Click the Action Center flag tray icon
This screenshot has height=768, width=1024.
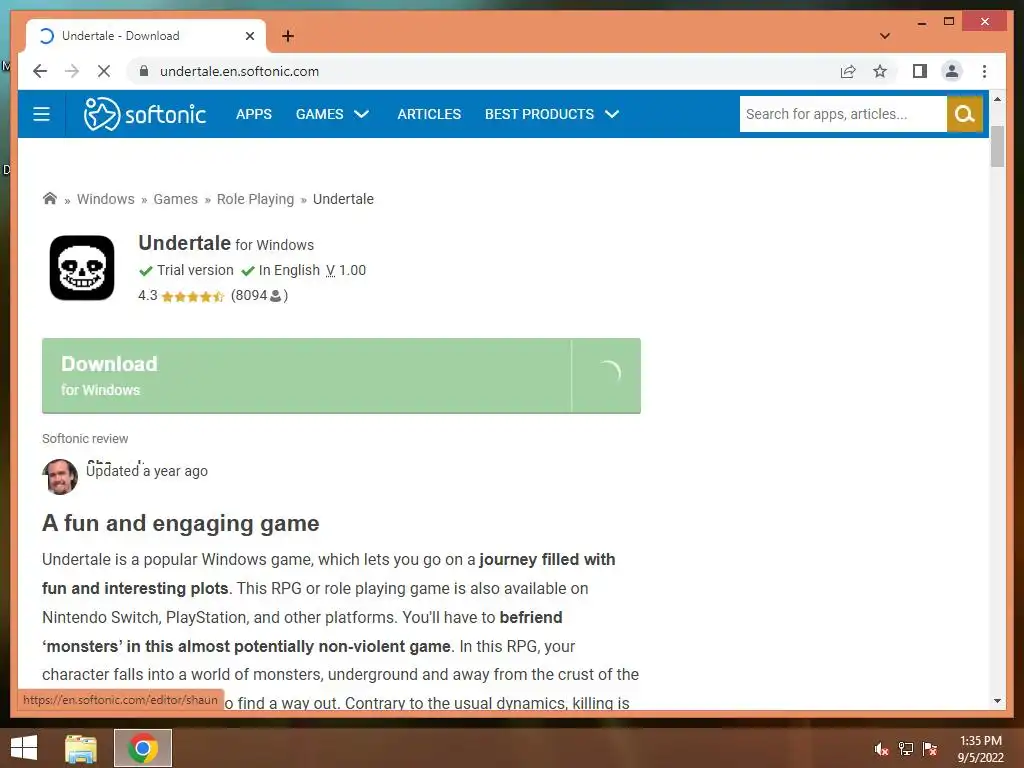[x=930, y=749]
